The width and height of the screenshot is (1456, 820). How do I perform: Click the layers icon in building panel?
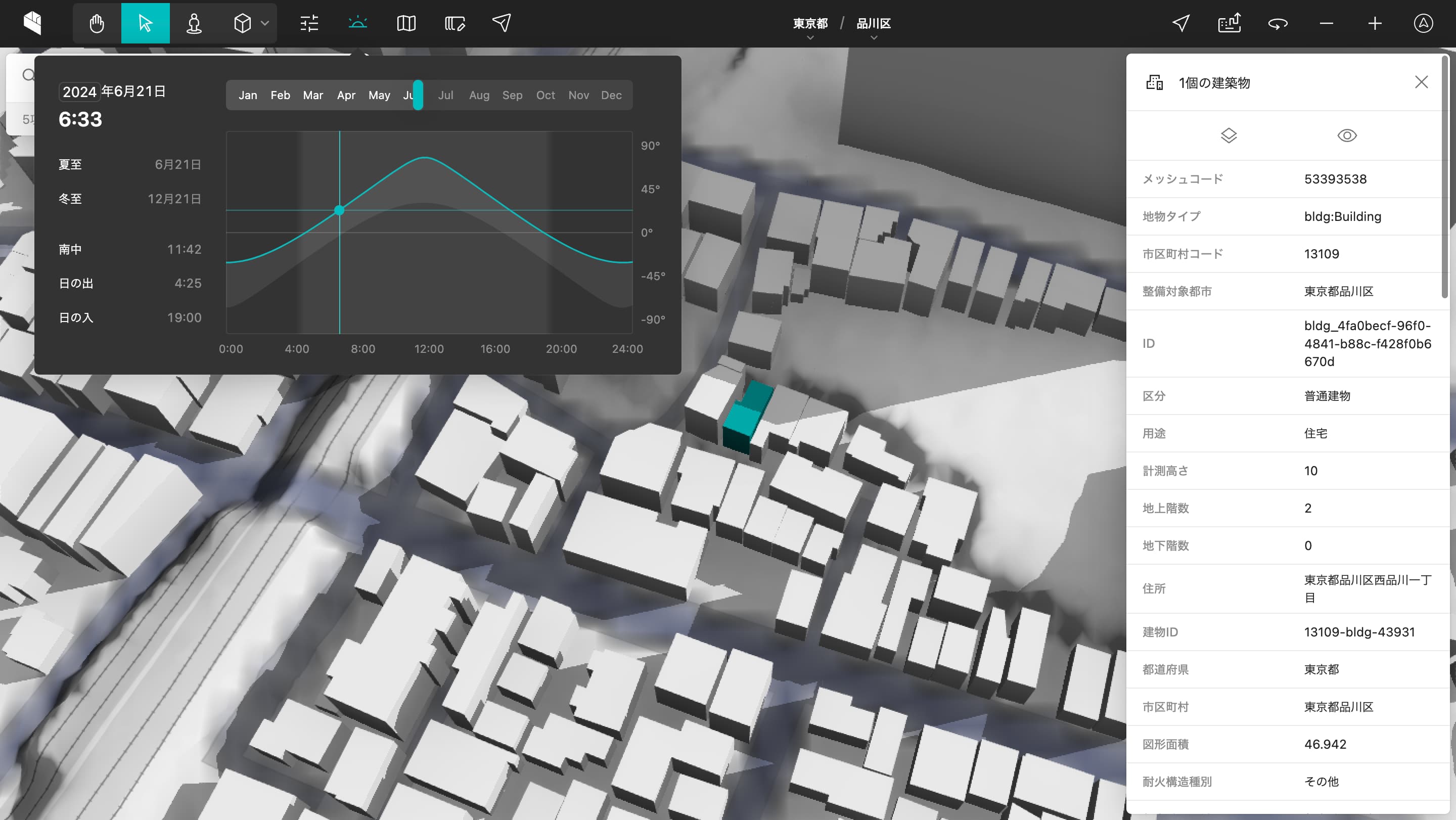(1229, 135)
